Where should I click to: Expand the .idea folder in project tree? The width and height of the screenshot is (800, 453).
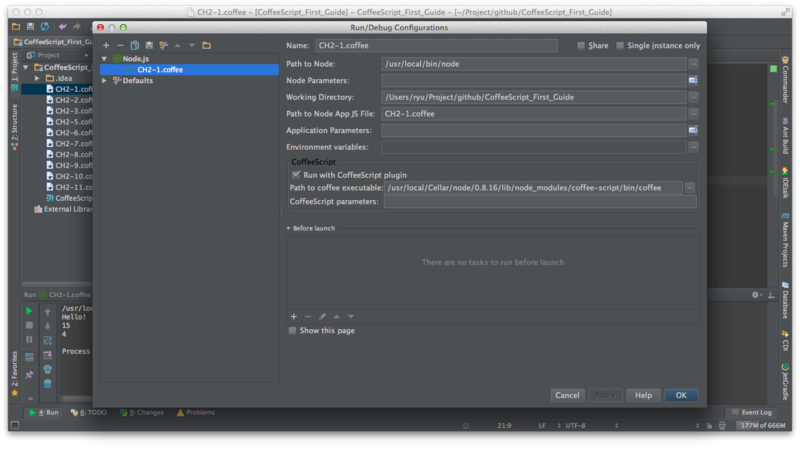click(x=37, y=78)
